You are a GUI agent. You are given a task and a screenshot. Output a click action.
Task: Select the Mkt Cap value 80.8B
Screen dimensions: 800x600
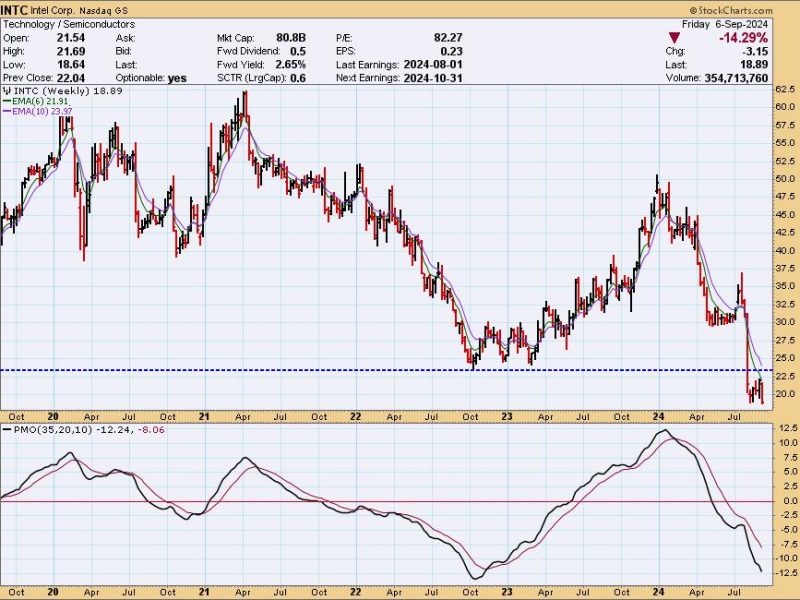(x=291, y=38)
